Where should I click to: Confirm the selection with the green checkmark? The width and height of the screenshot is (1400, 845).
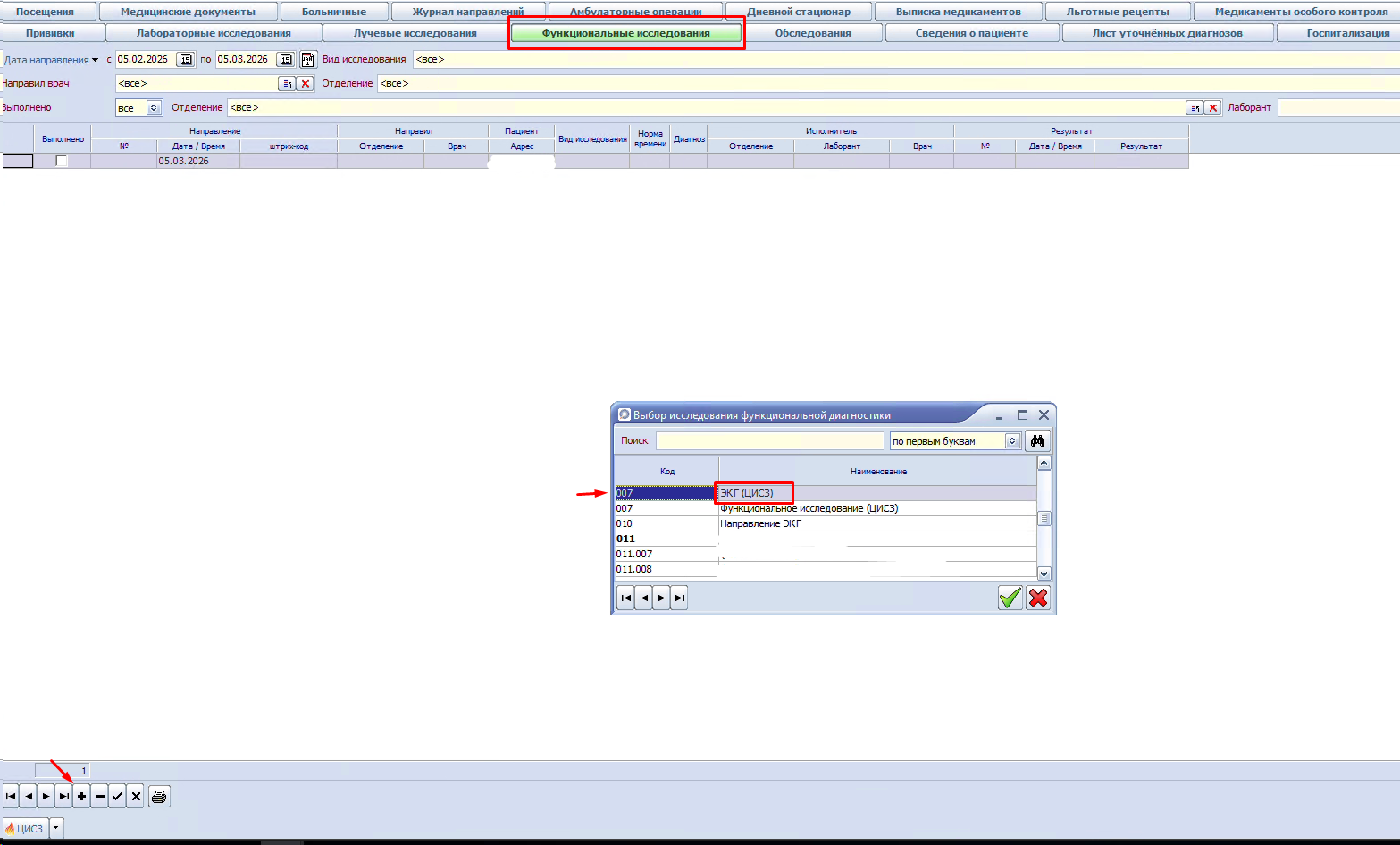(1010, 598)
